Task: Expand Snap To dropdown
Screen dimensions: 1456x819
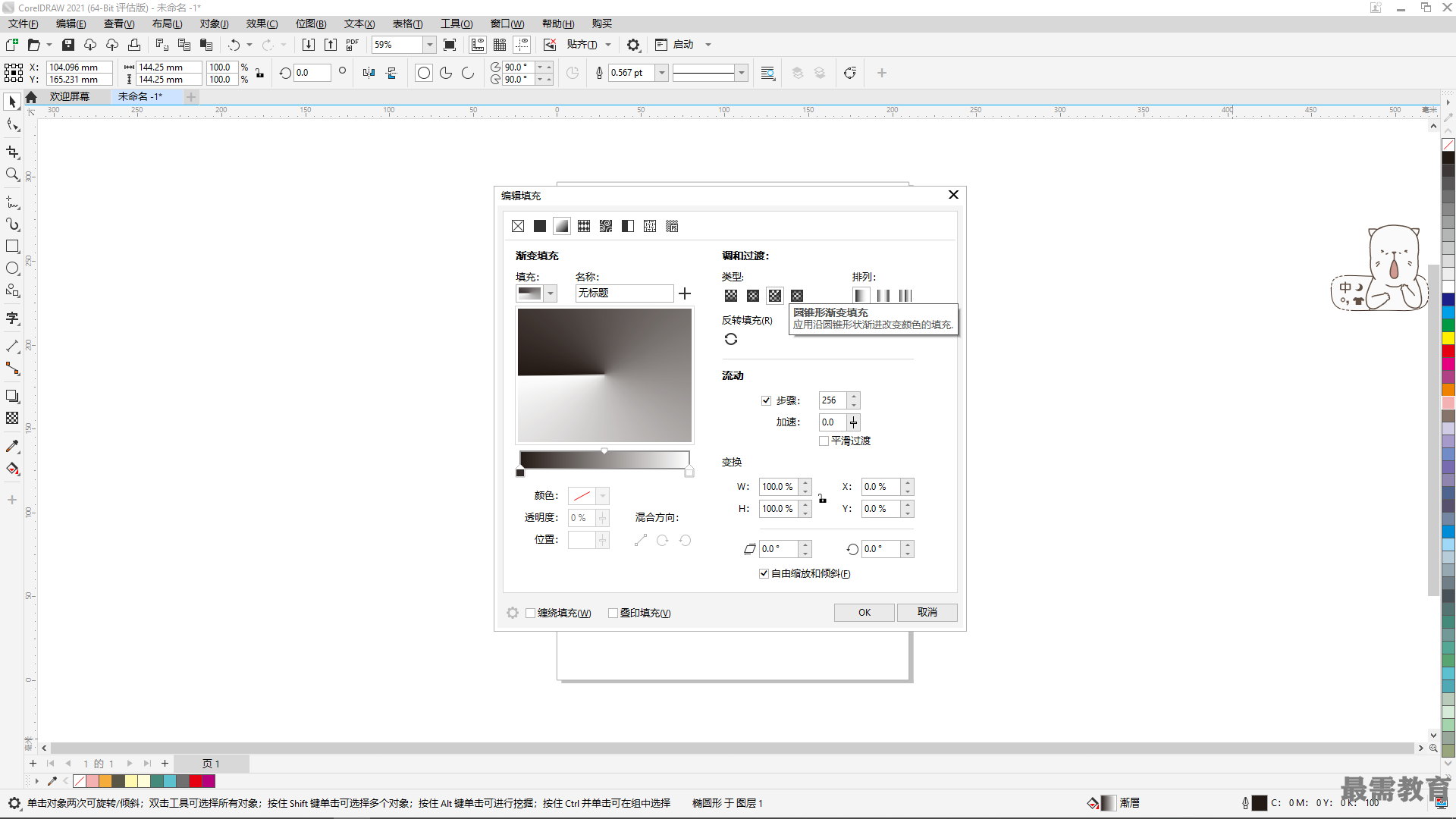Action: (x=608, y=45)
